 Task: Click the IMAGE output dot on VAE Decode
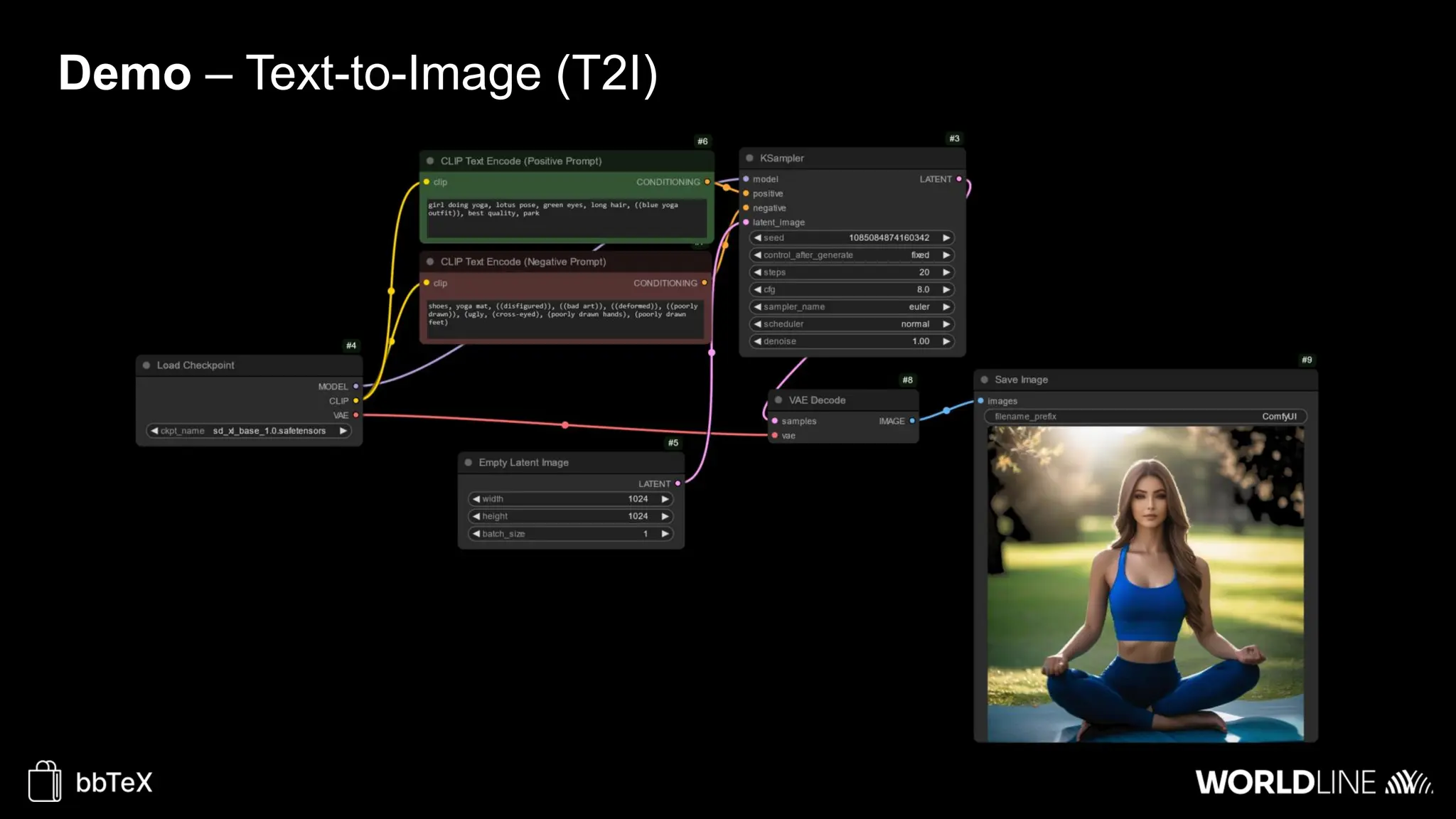click(x=912, y=421)
